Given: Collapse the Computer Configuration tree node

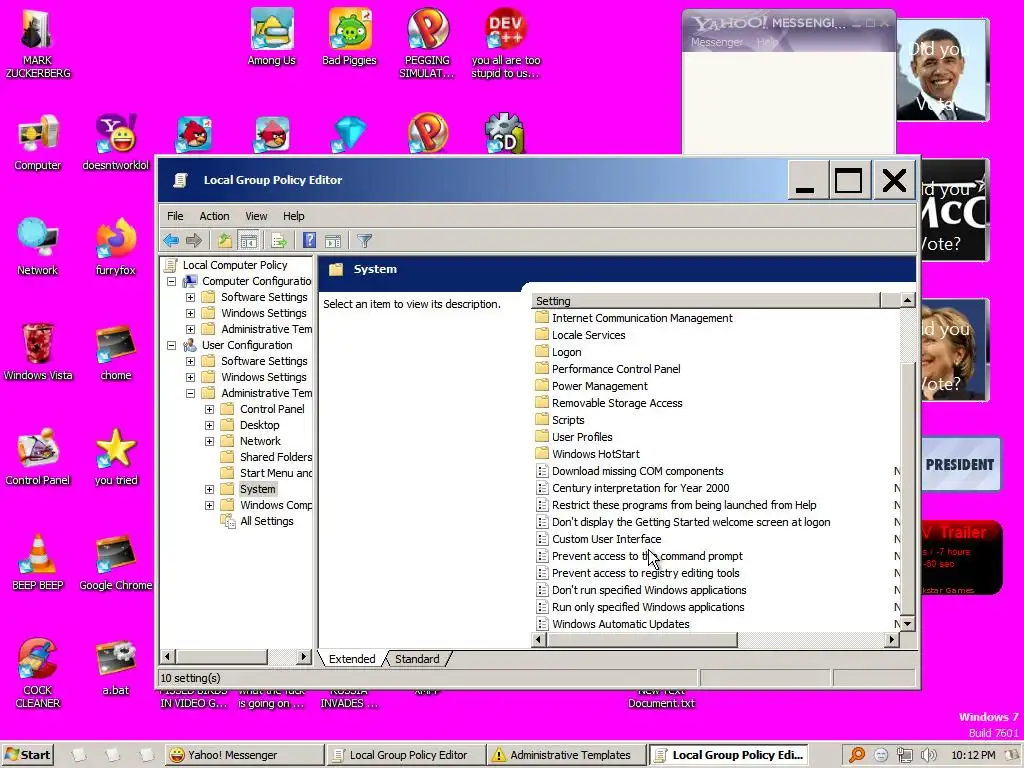Looking at the screenshot, I should point(171,281).
